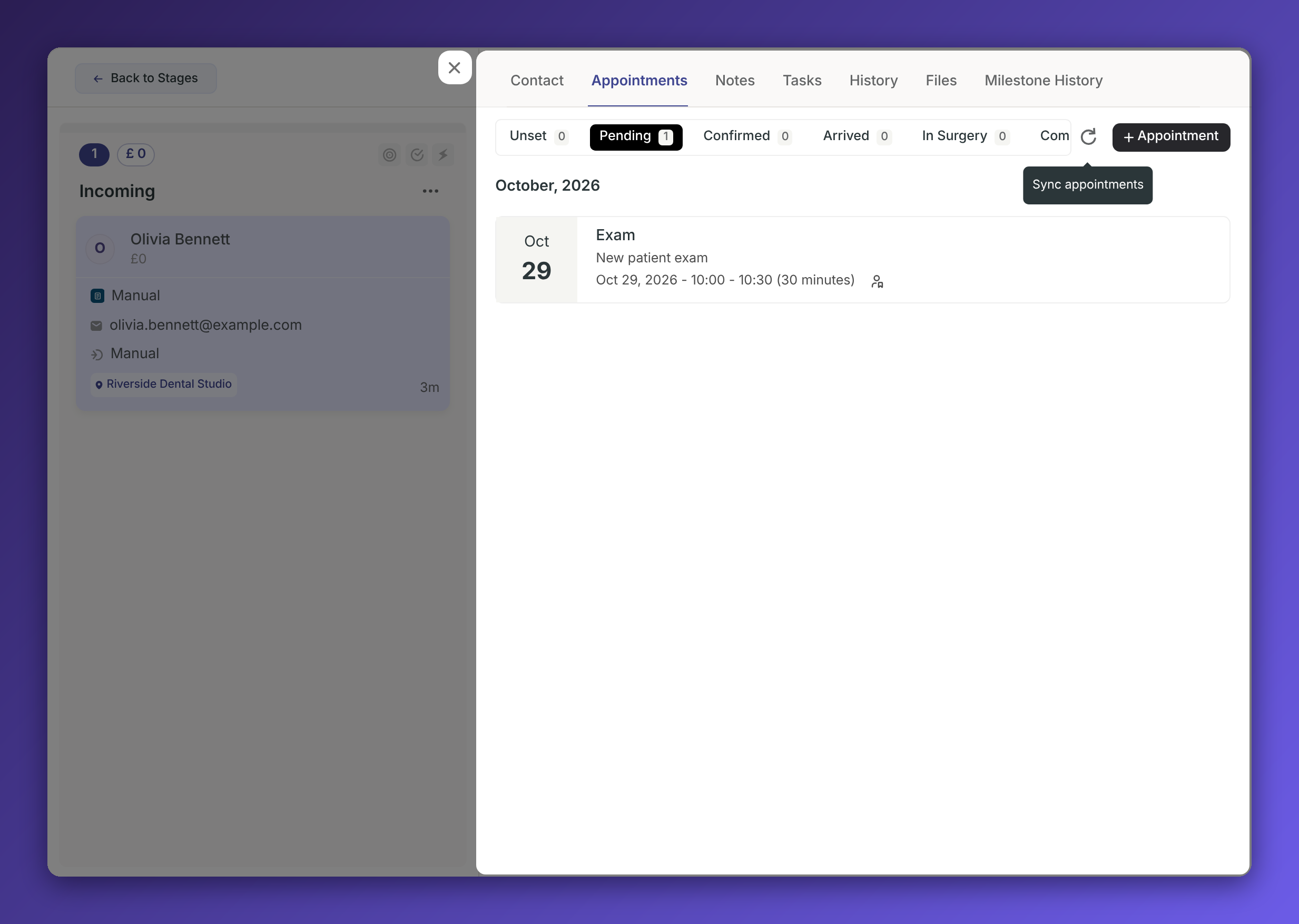Open the three-dots menu for Incoming
Viewport: 1299px width, 924px height.
click(430, 191)
